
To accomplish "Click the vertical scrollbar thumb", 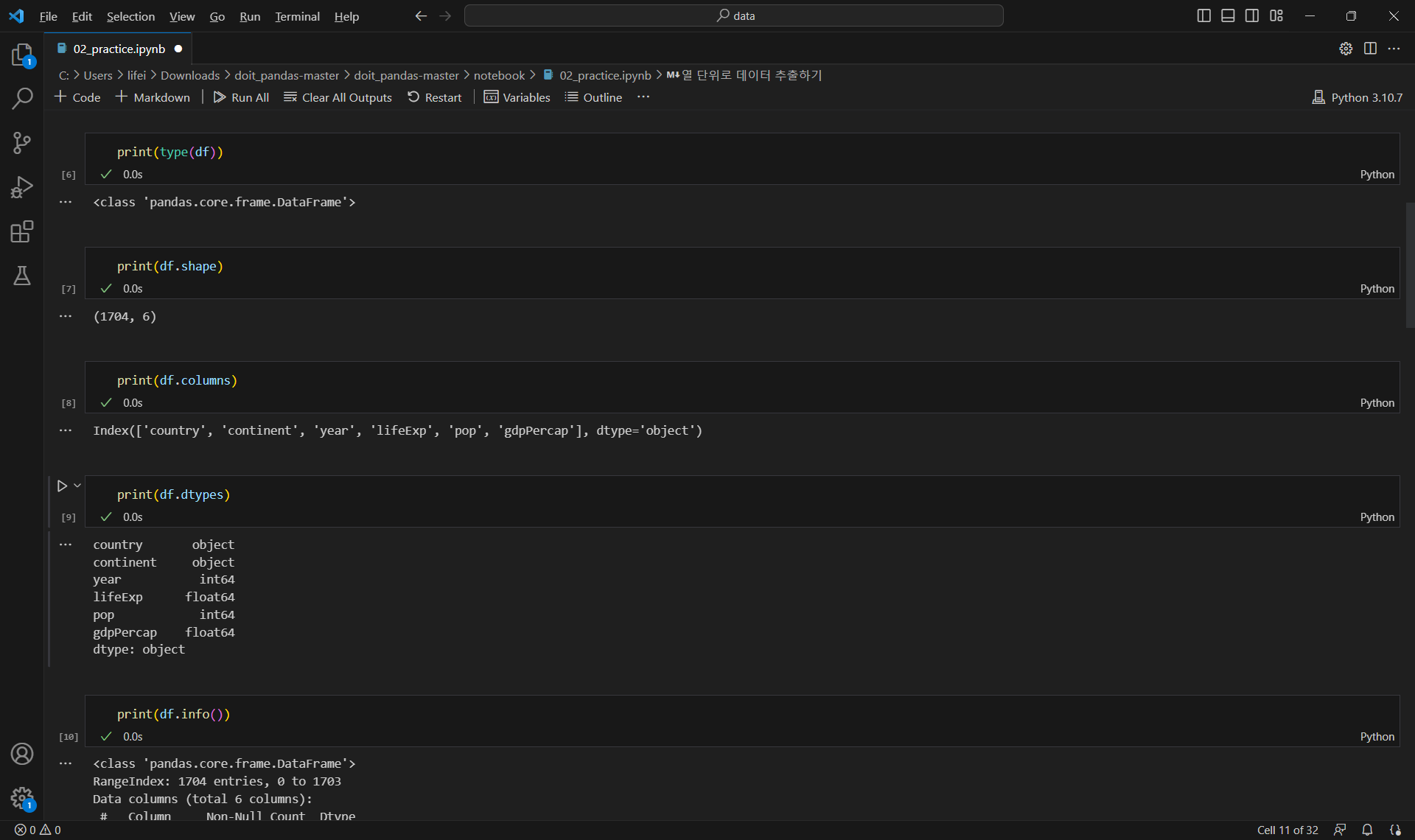I will pyautogui.click(x=1409, y=265).
